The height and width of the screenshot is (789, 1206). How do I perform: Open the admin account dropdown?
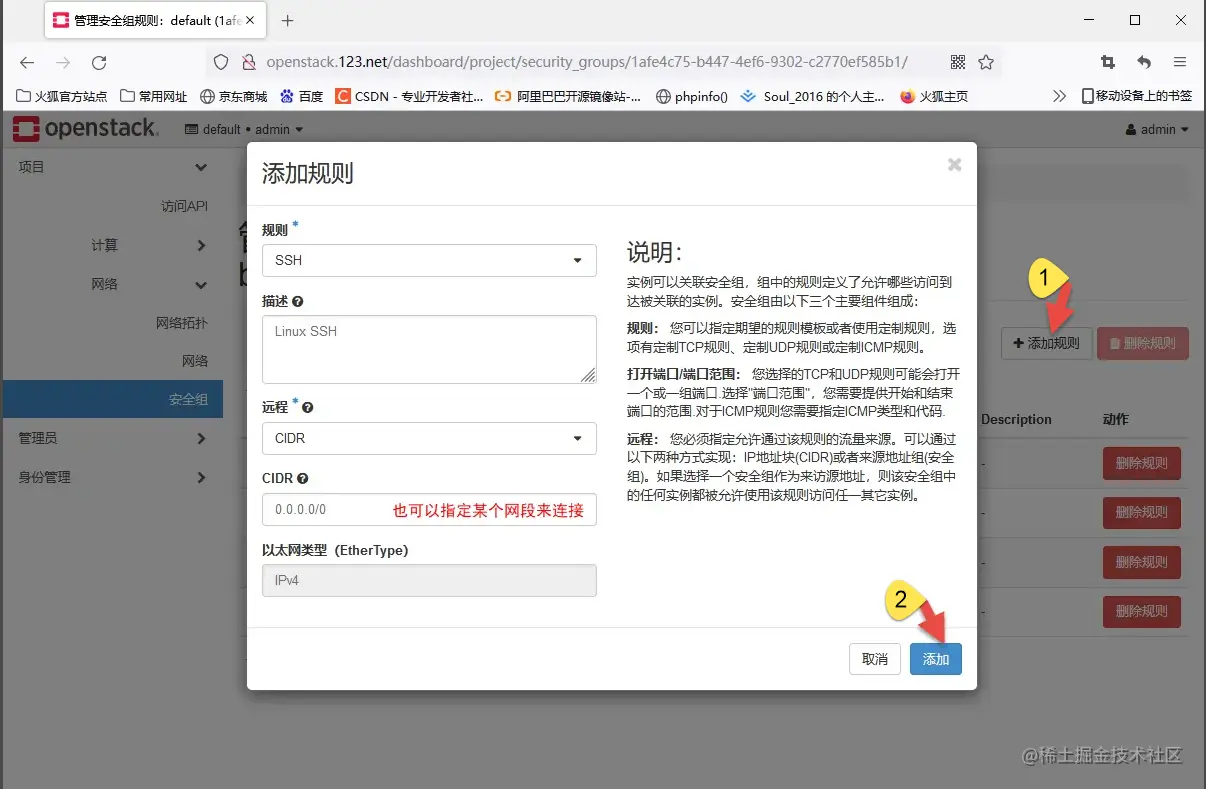(x=1157, y=128)
